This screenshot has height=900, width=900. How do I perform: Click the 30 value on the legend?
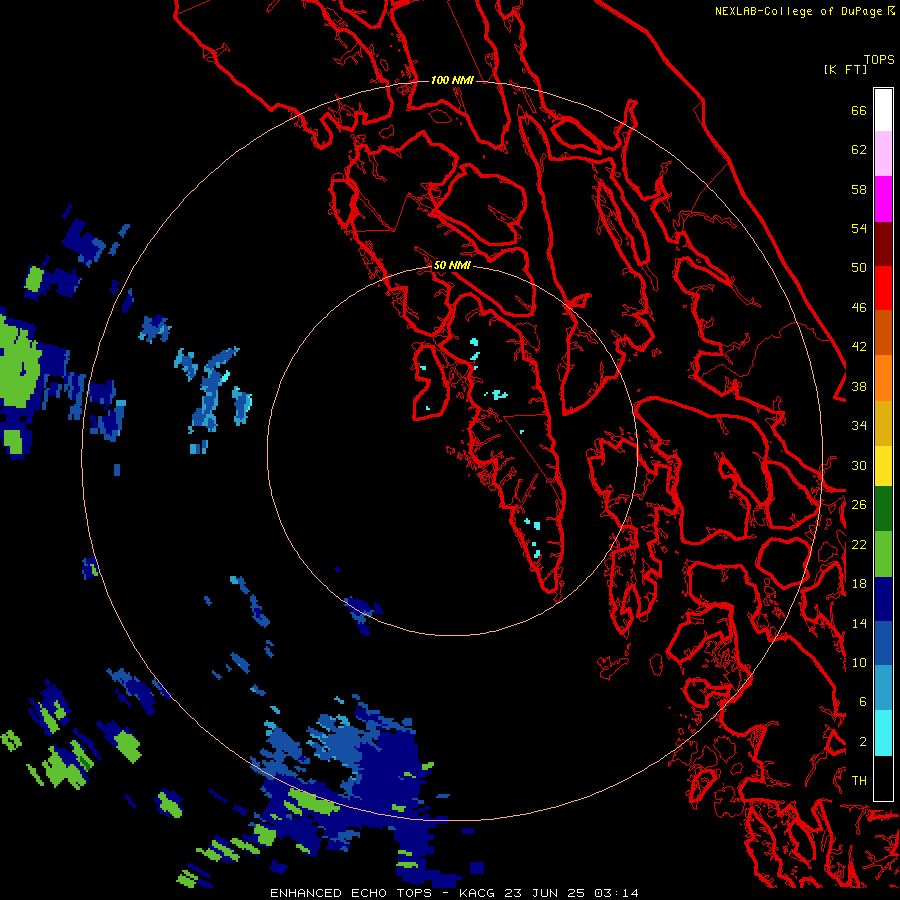click(859, 465)
